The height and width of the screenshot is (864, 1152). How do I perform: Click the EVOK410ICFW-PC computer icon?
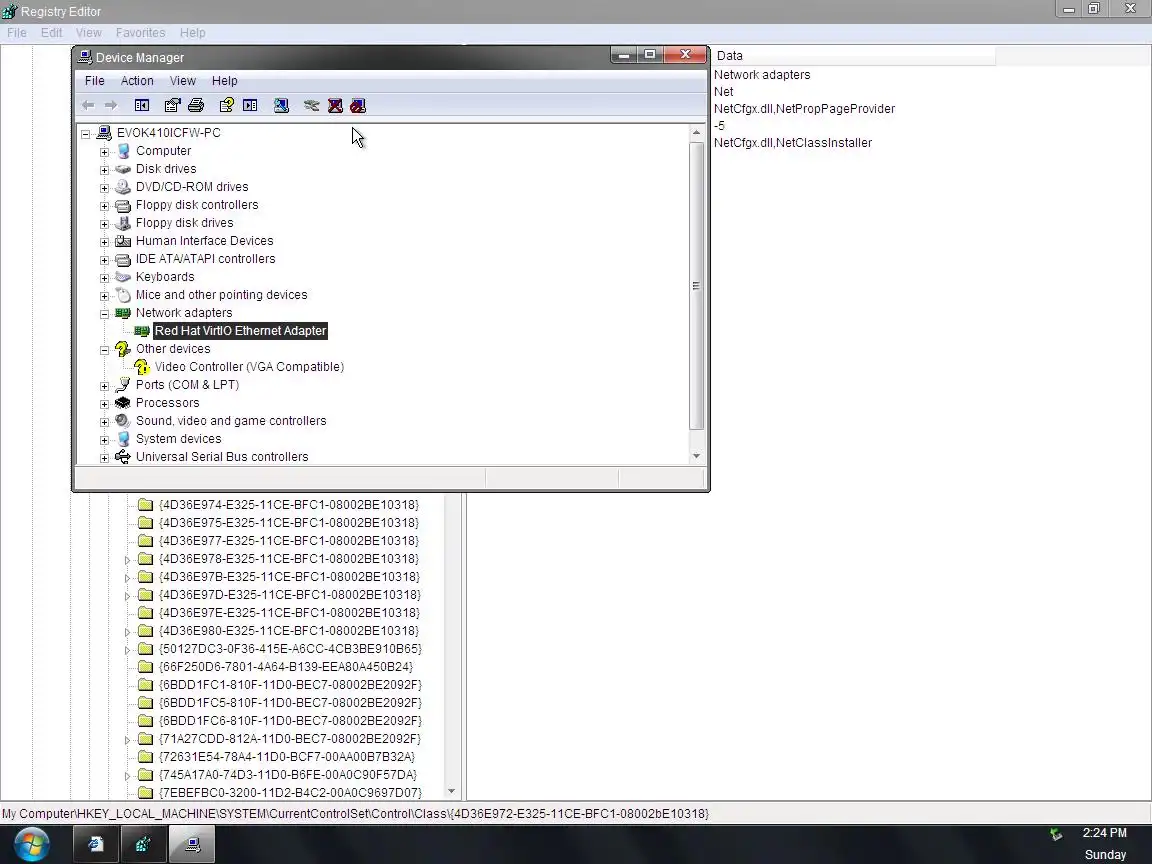click(x=104, y=133)
